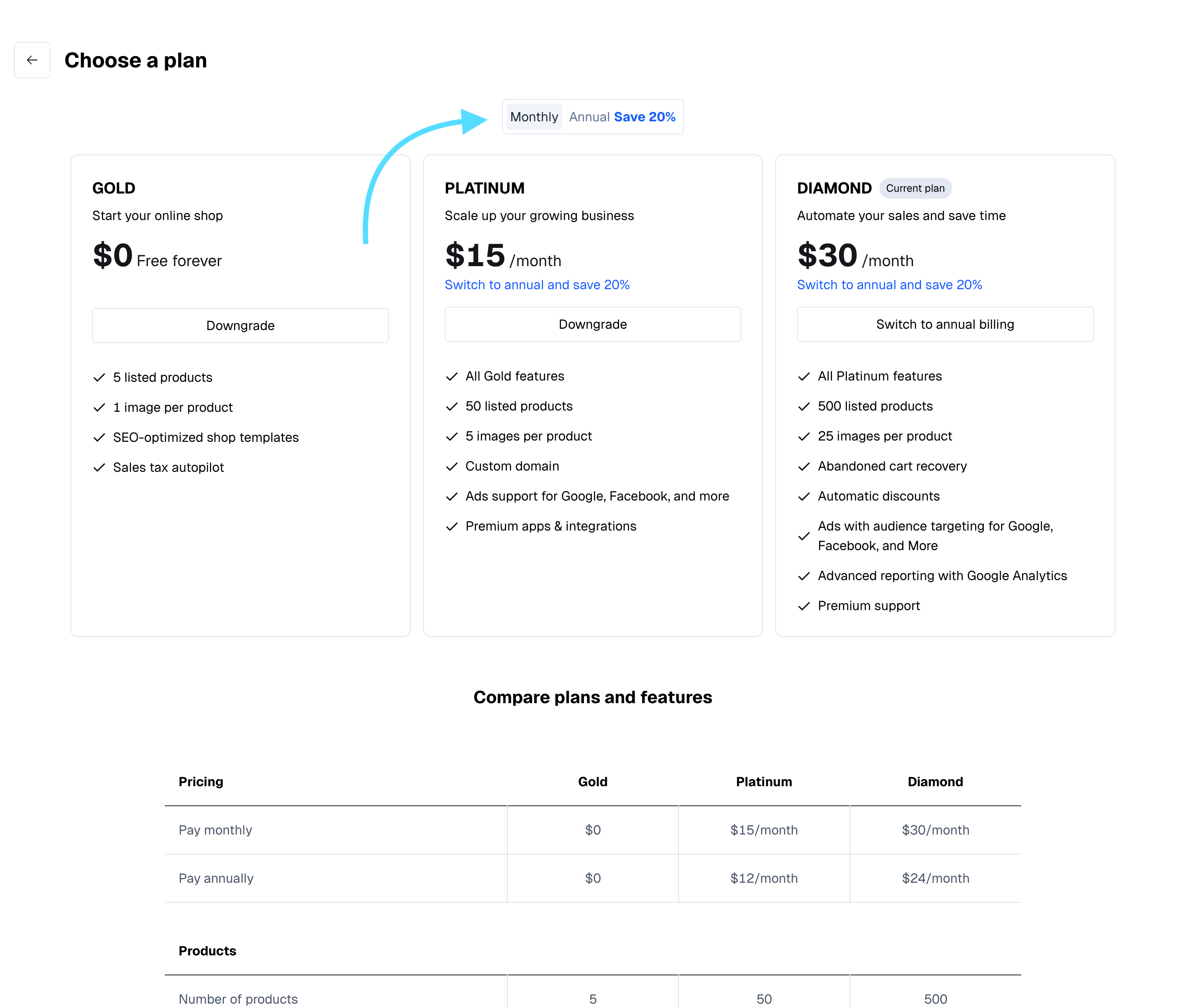
Task: Click the Diamond column header in table
Action: point(935,782)
